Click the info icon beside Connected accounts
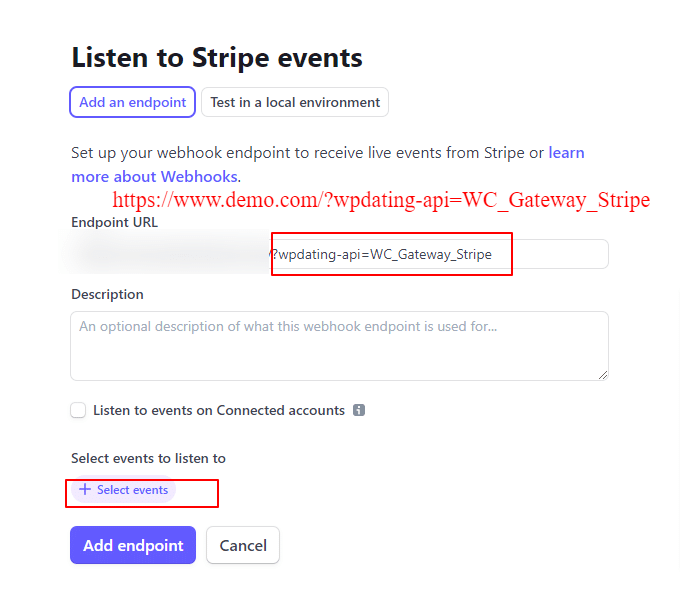680x589 pixels. click(x=359, y=410)
